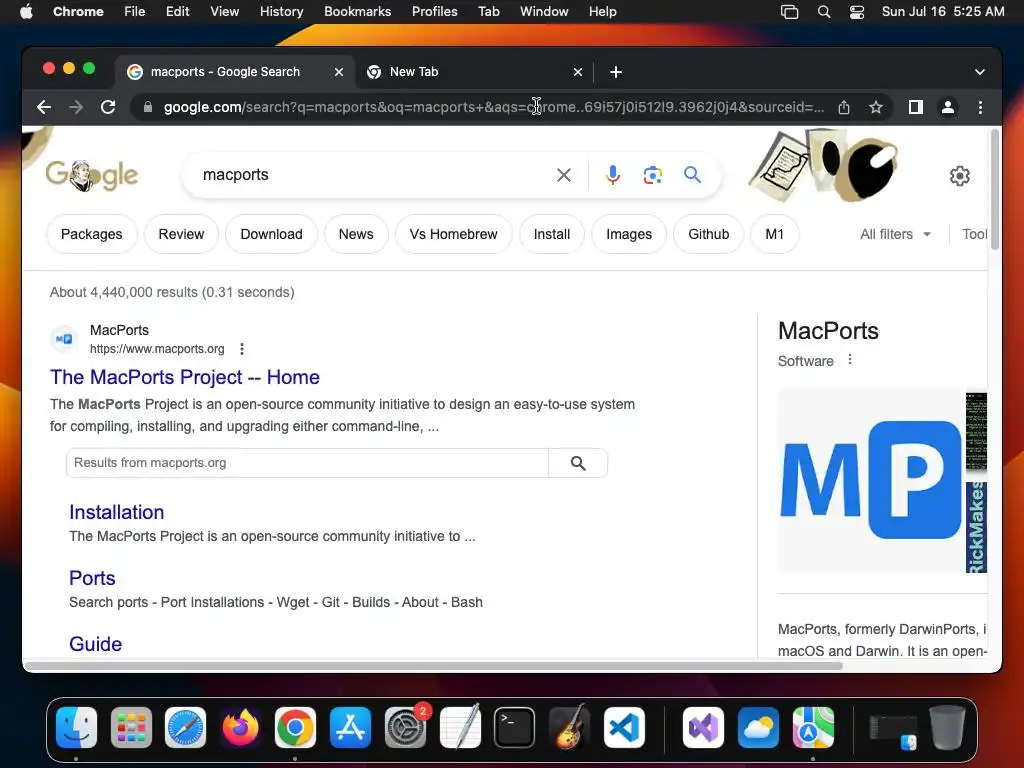This screenshot has width=1024, height=768.
Task: Open the Bookmarks menu
Action: point(357,12)
